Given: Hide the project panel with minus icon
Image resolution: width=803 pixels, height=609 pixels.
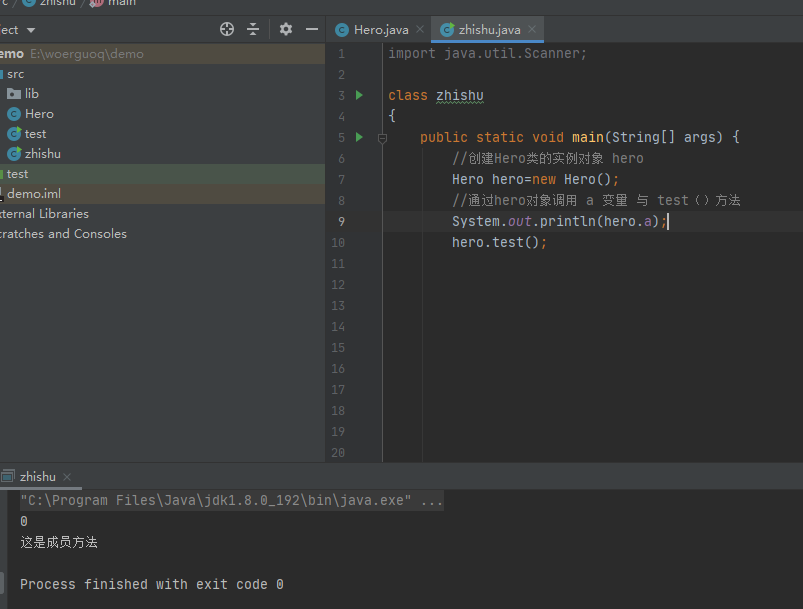Looking at the screenshot, I should [x=312, y=29].
